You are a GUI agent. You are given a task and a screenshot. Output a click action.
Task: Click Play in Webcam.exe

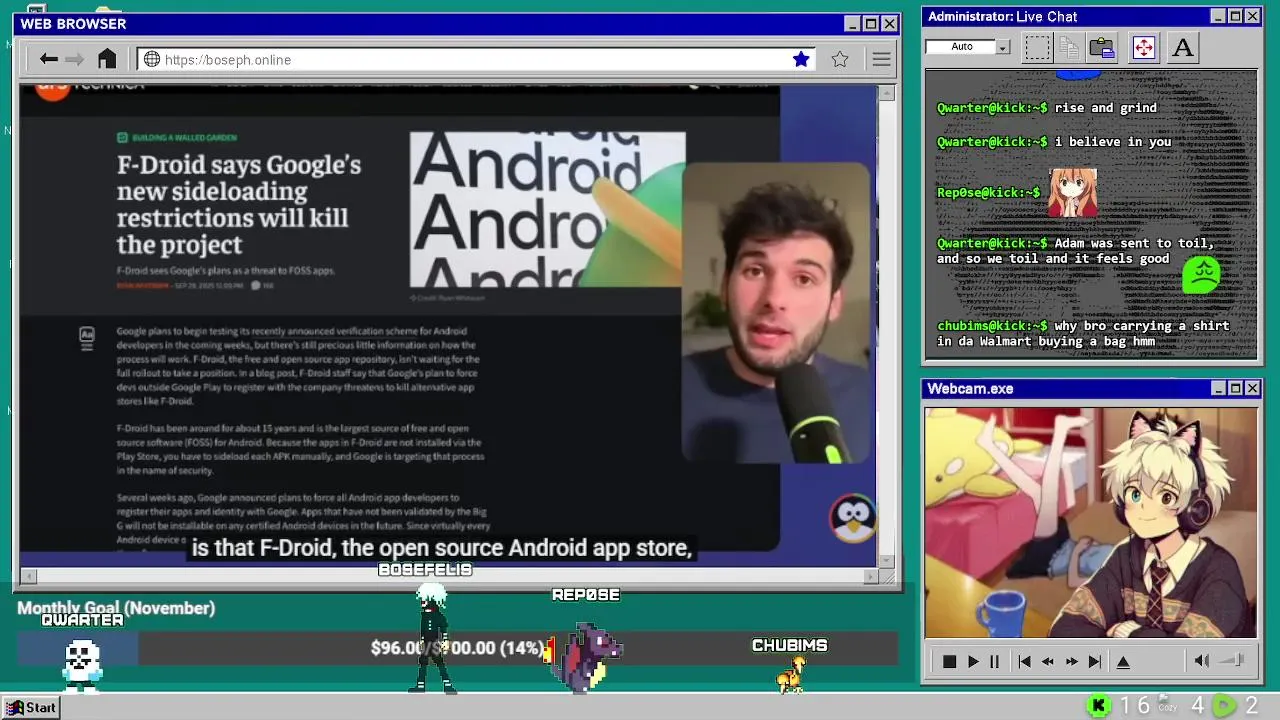[x=973, y=661]
